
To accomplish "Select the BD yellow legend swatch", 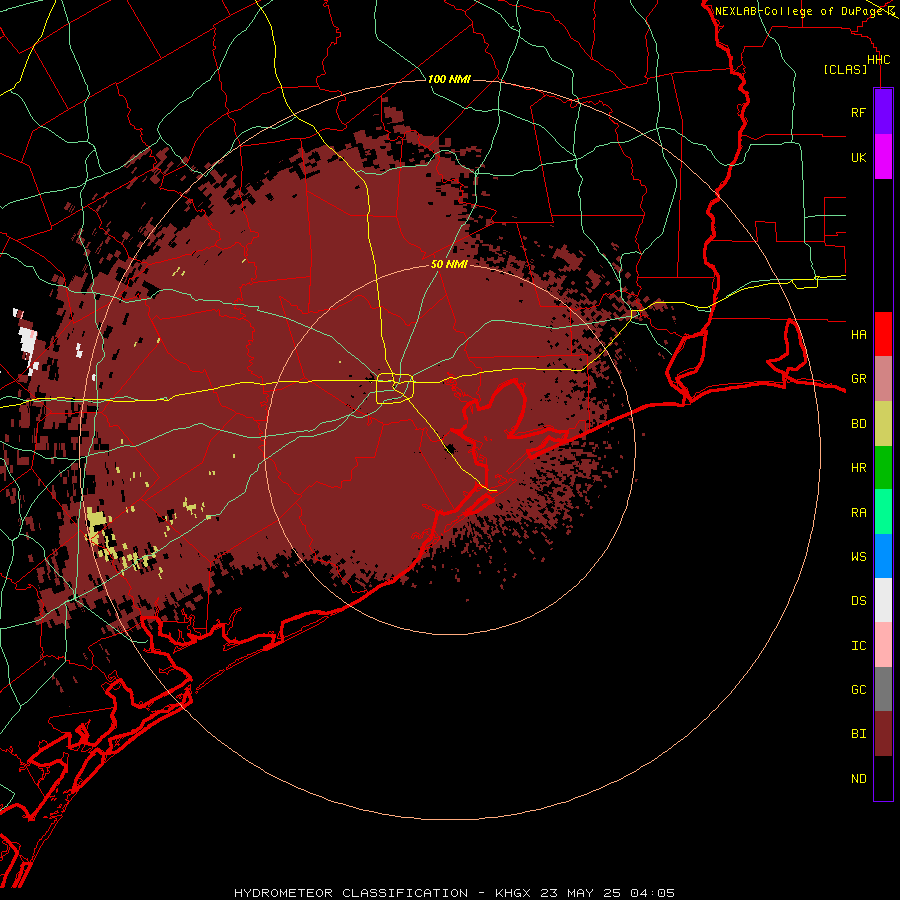I will (x=883, y=424).
